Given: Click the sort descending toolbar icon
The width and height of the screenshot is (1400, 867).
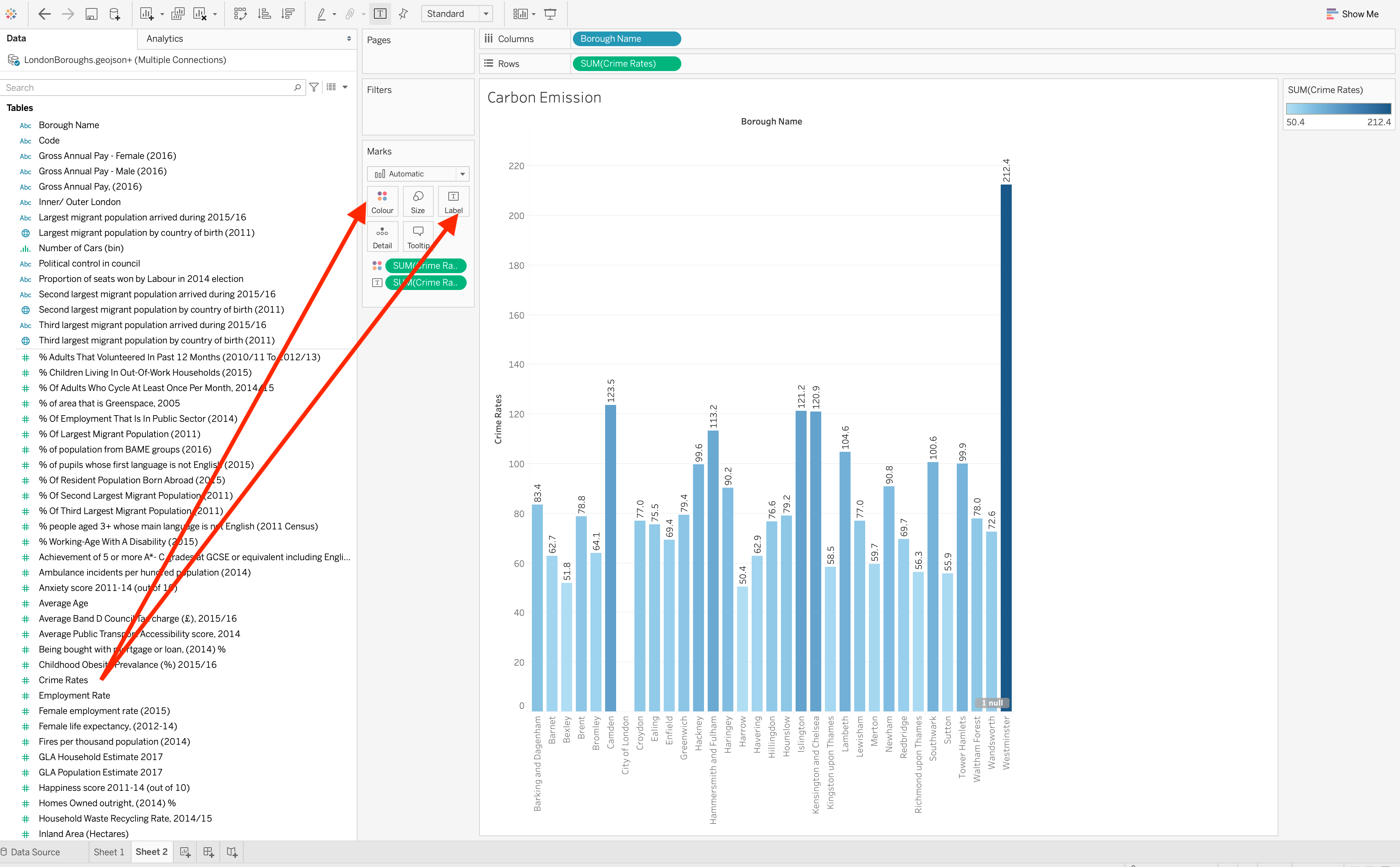Looking at the screenshot, I should (x=288, y=14).
